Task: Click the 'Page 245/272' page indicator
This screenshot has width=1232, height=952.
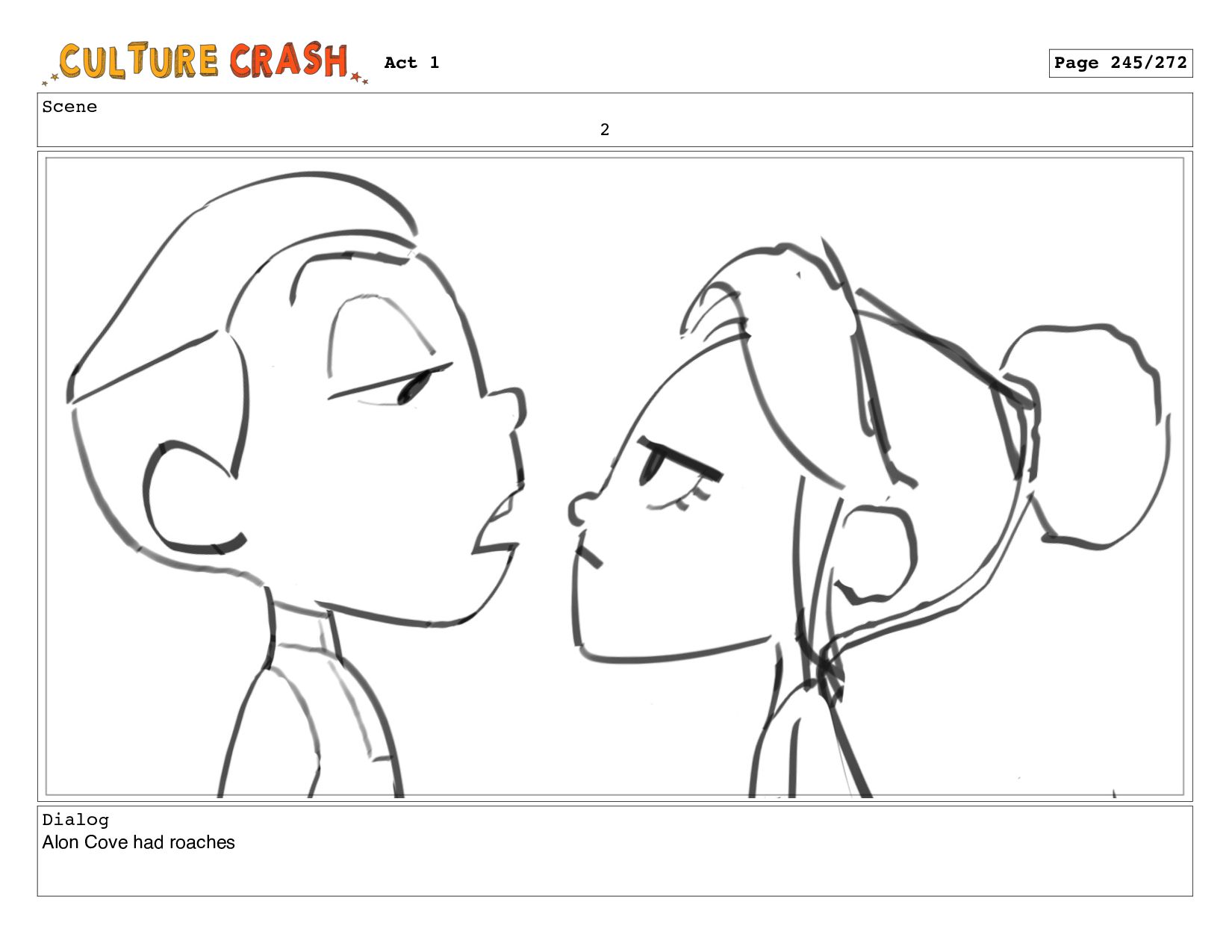Action: pyautogui.click(x=1120, y=63)
